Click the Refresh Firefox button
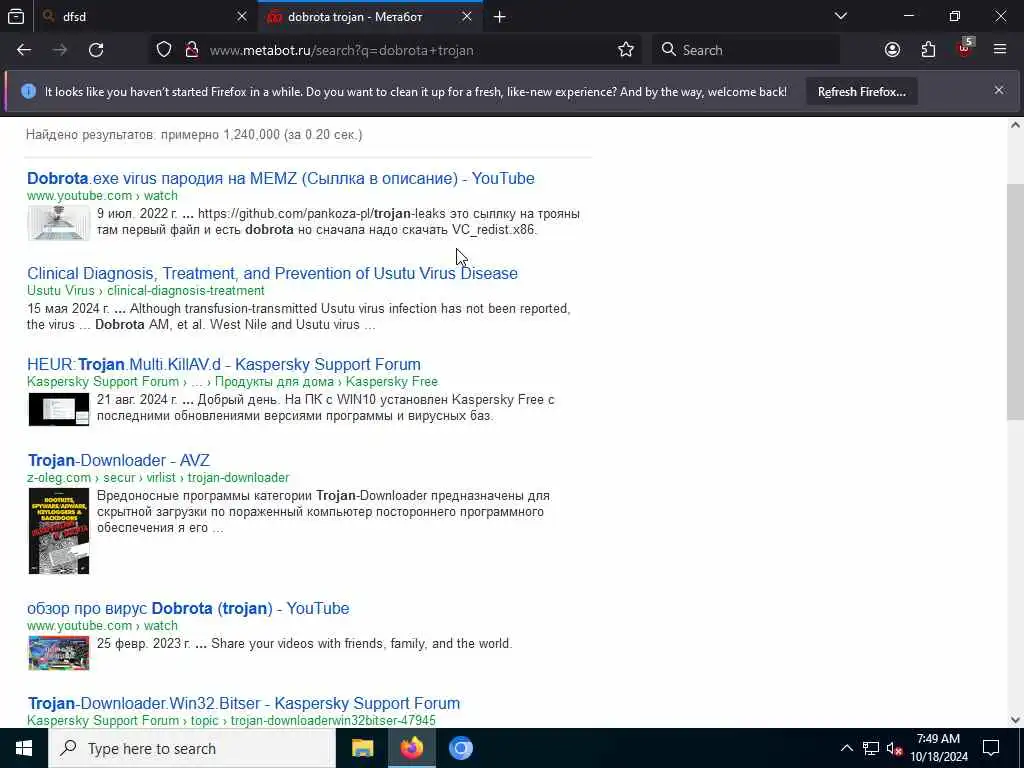 point(861,91)
